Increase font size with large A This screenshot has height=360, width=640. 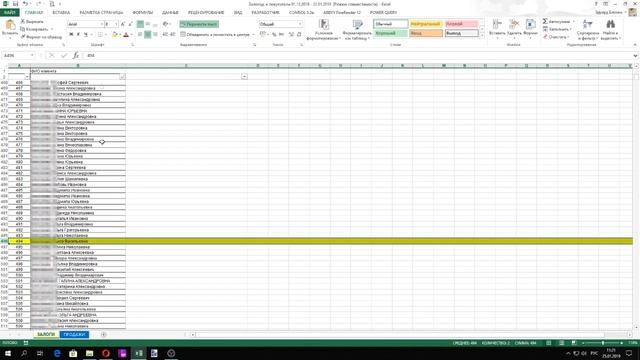pos(123,24)
